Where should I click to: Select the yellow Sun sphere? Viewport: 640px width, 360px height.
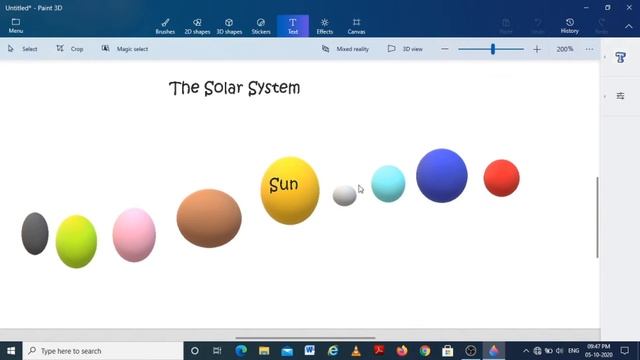pyautogui.click(x=290, y=191)
